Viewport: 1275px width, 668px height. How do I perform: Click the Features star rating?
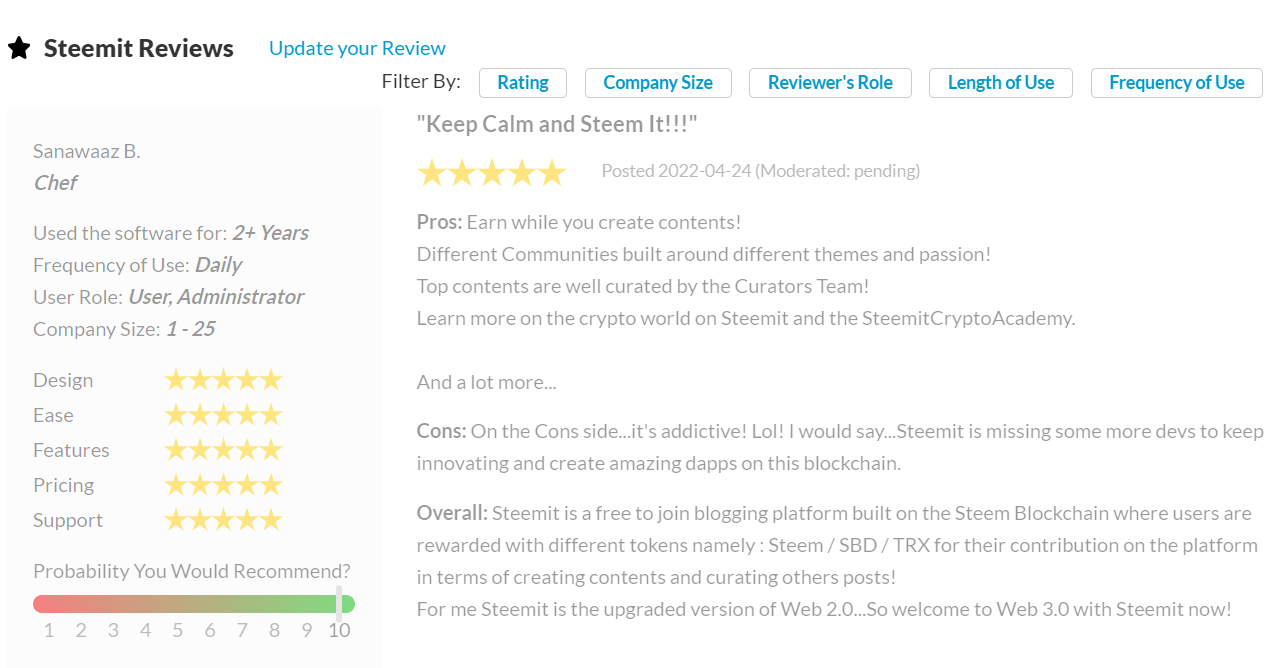tap(223, 450)
